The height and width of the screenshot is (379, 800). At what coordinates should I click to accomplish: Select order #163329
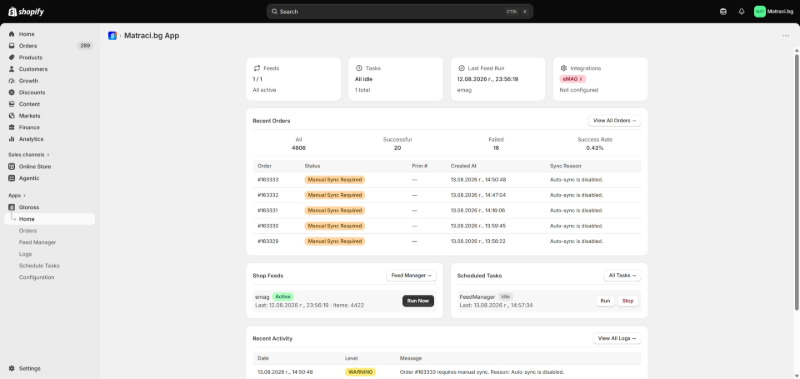coord(268,241)
